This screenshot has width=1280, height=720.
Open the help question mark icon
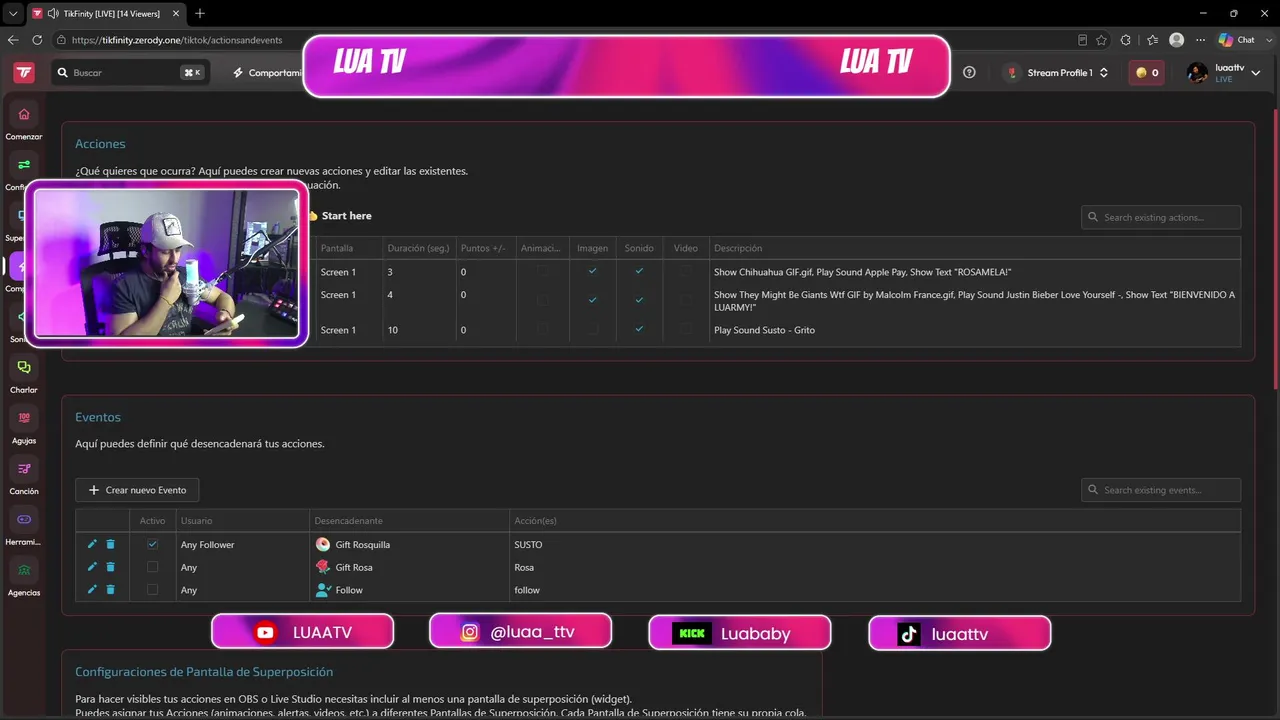click(x=969, y=73)
